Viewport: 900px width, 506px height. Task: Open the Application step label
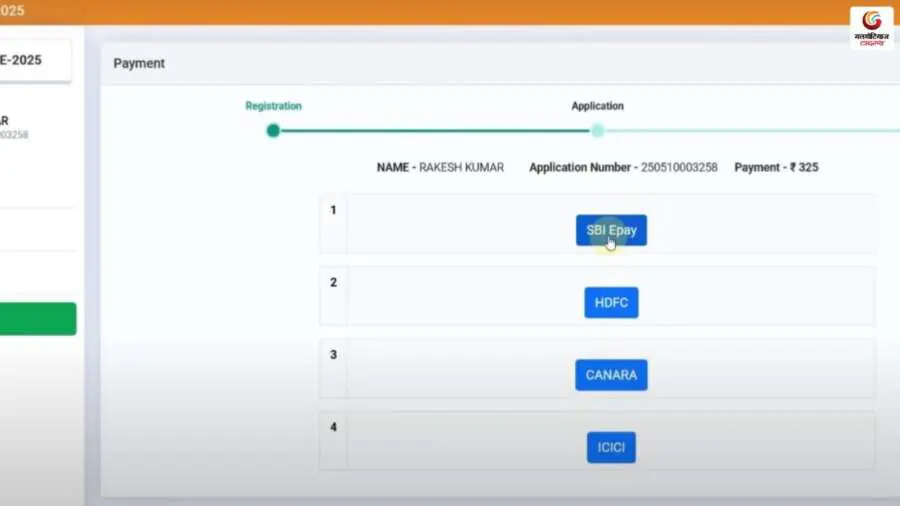(x=598, y=106)
